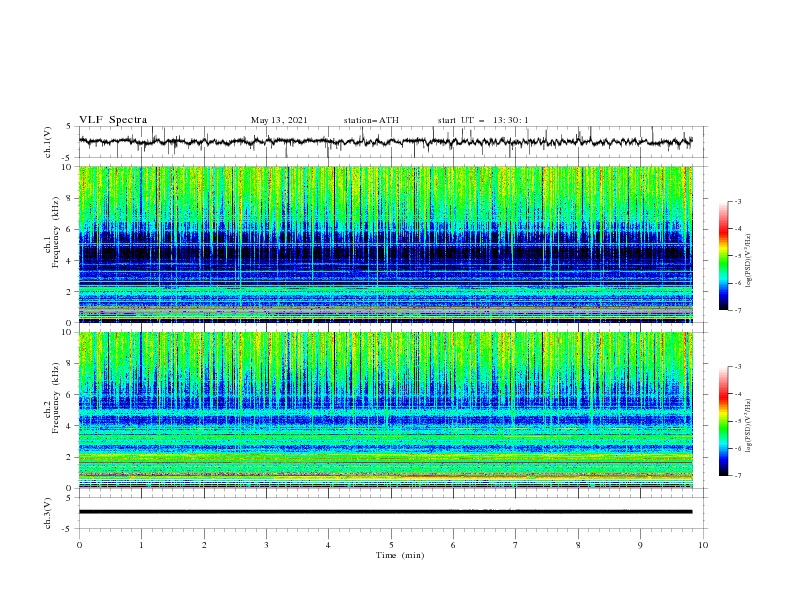Click the "-7" tick on the lower colorbar
792x612 pixels.
[737, 476]
